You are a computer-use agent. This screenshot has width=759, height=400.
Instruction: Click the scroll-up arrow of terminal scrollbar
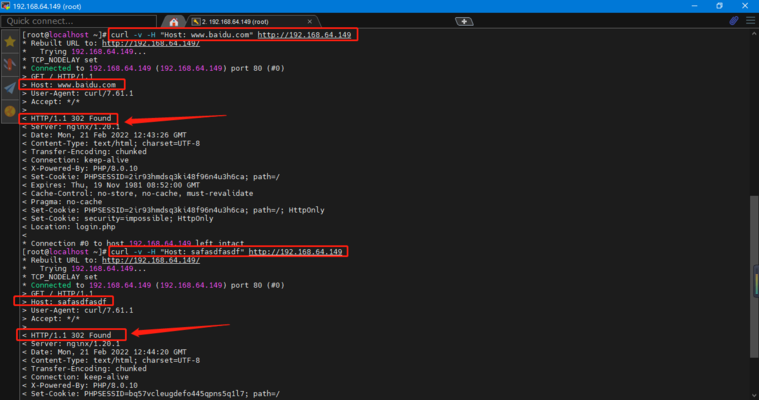pyautogui.click(x=753, y=33)
